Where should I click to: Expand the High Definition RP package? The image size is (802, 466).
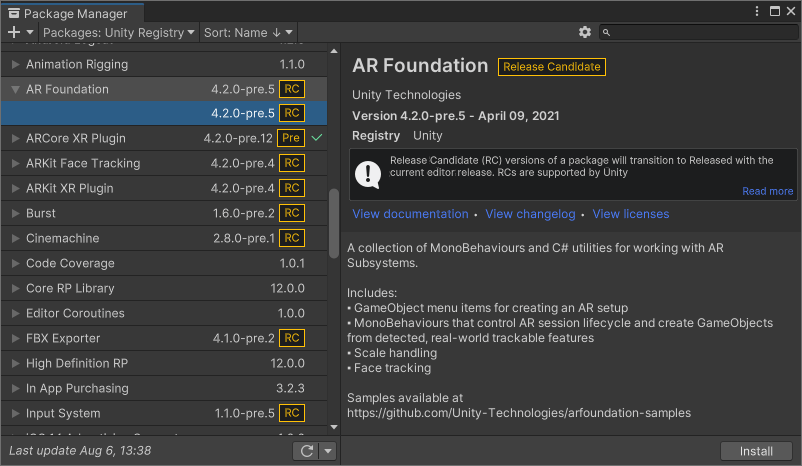(15, 364)
